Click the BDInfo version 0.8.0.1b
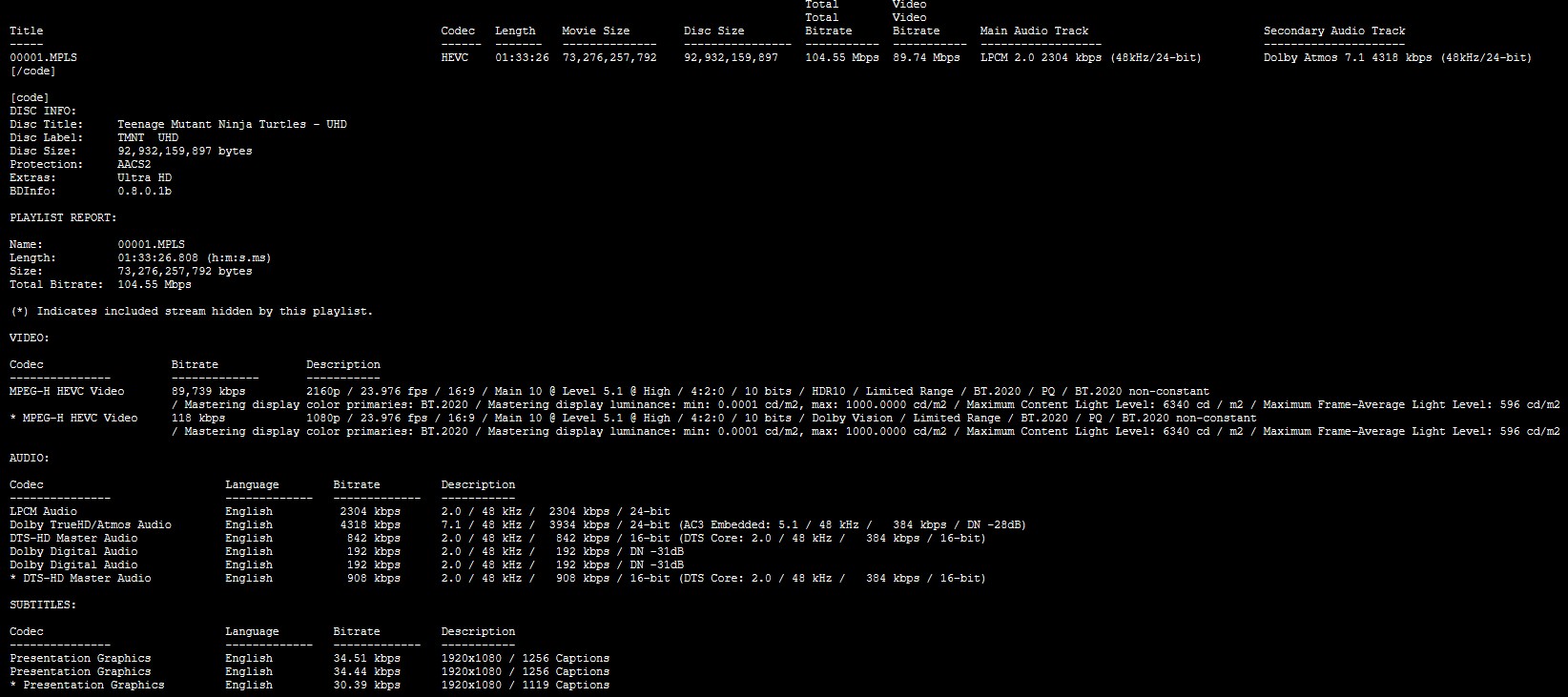Image resolution: width=1568 pixels, height=697 pixels. 144,191
